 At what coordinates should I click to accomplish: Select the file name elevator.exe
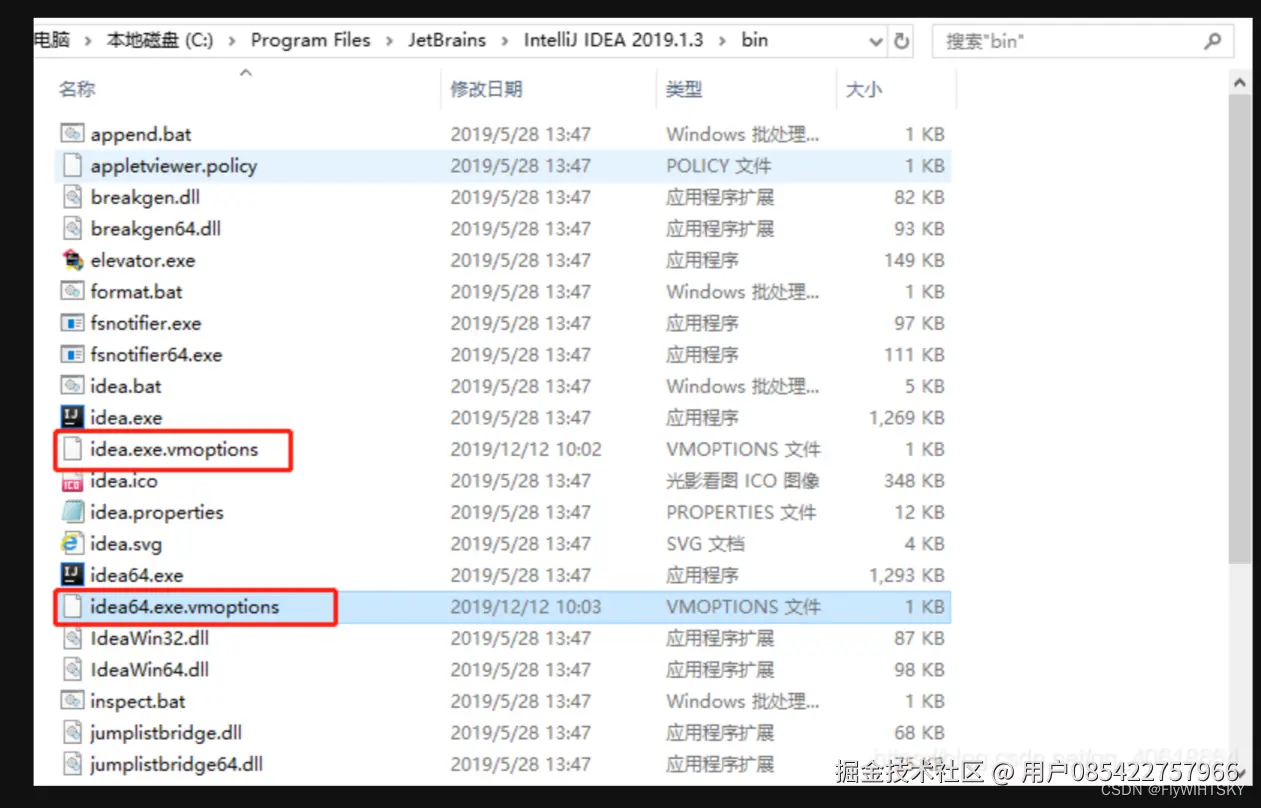click(143, 260)
